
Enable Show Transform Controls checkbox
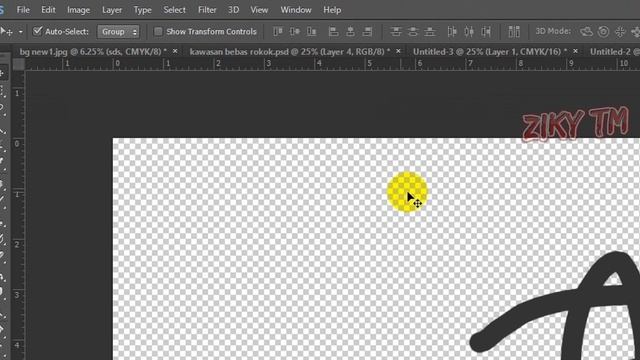tap(158, 31)
